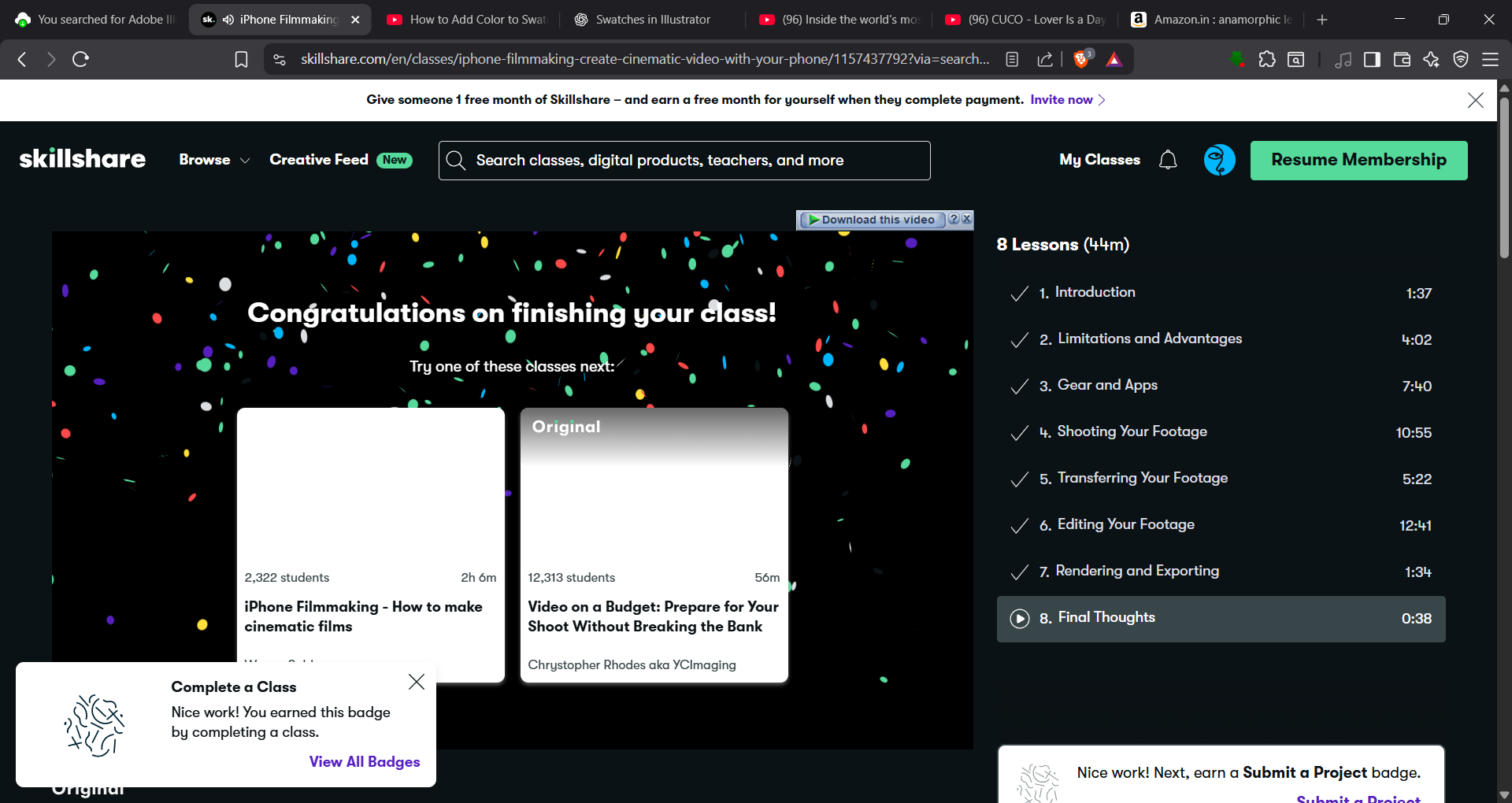Reload the Skillshare page

click(80, 59)
